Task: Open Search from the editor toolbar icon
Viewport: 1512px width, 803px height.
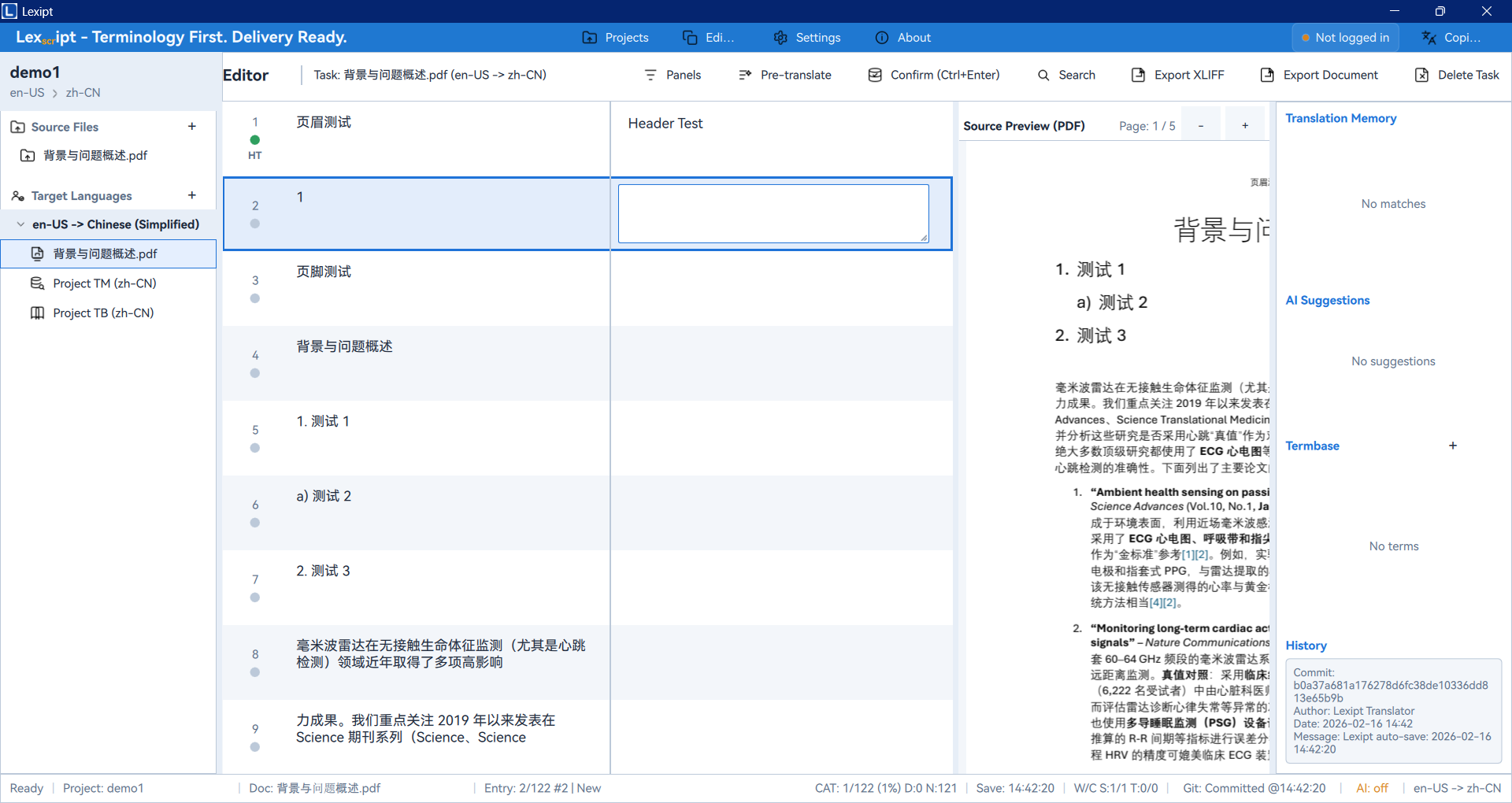Action: (1044, 75)
